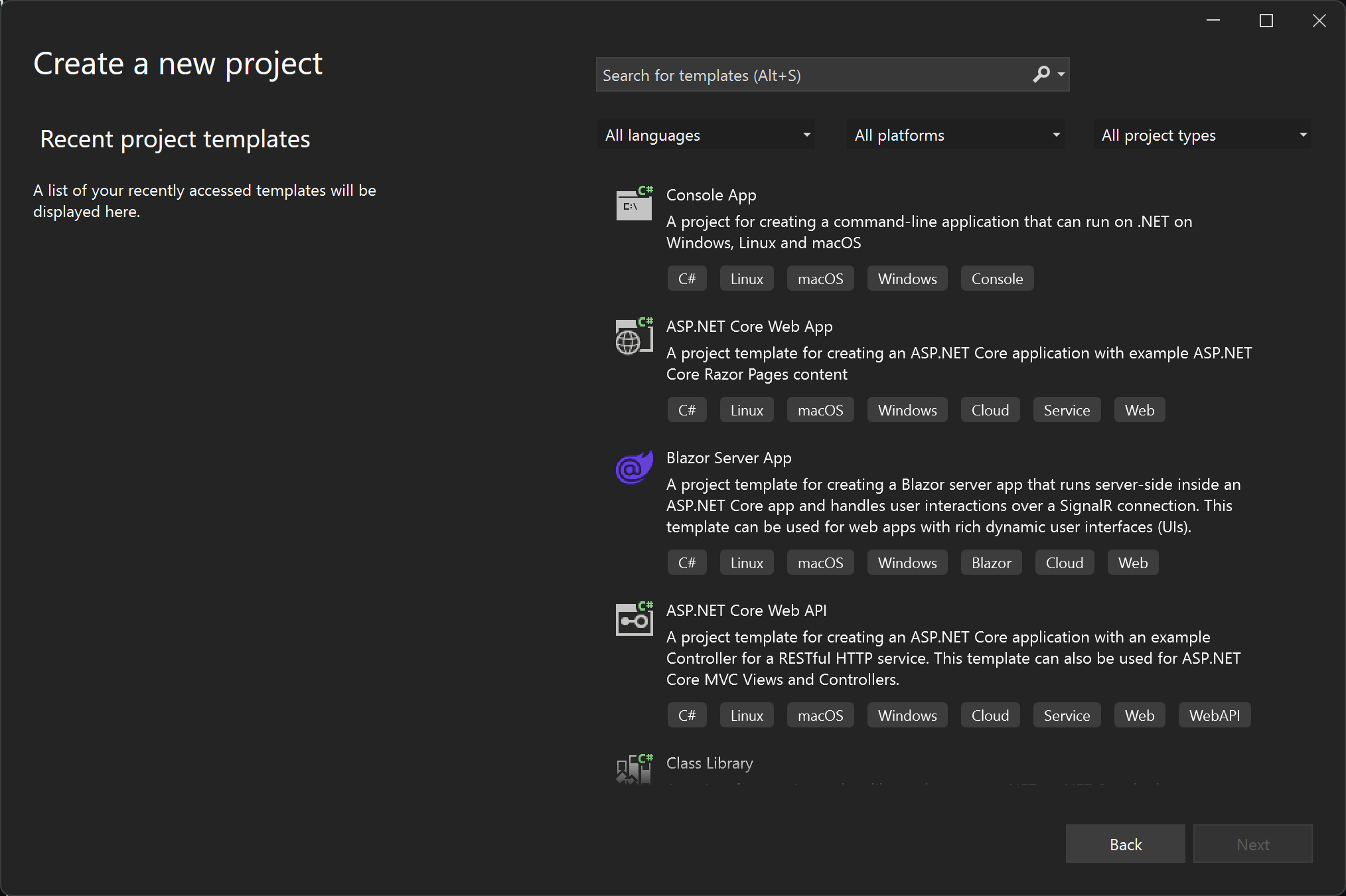
Task: Open the All project types dropdown
Action: [1202, 135]
